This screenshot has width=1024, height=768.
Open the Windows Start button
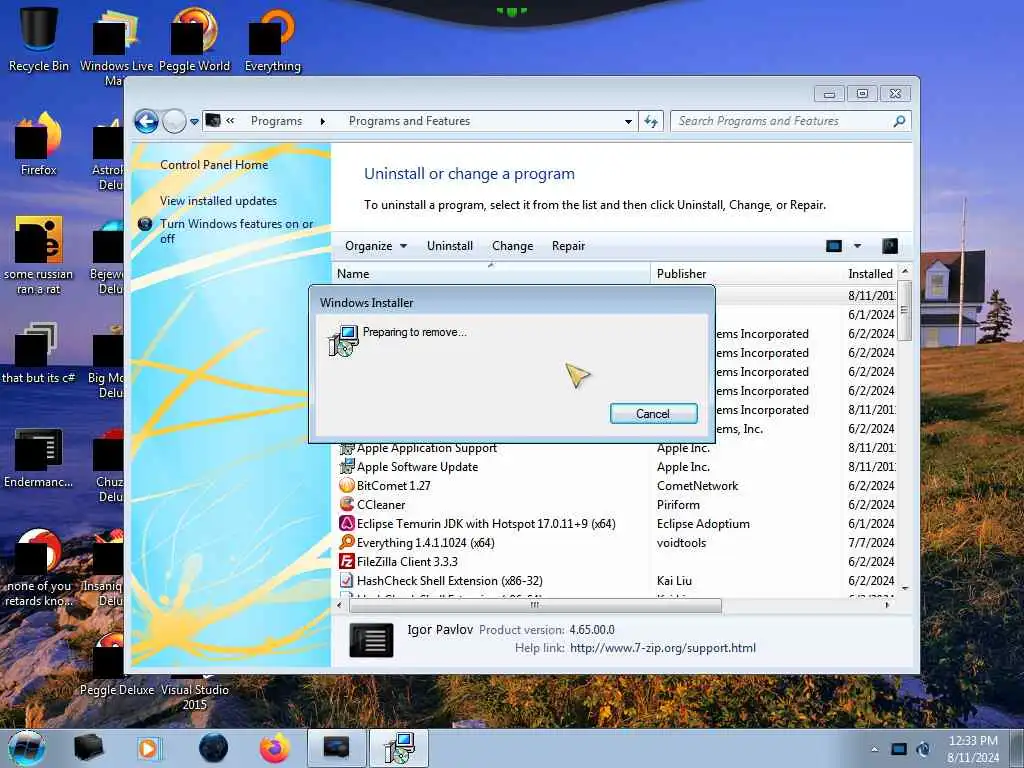[27, 748]
